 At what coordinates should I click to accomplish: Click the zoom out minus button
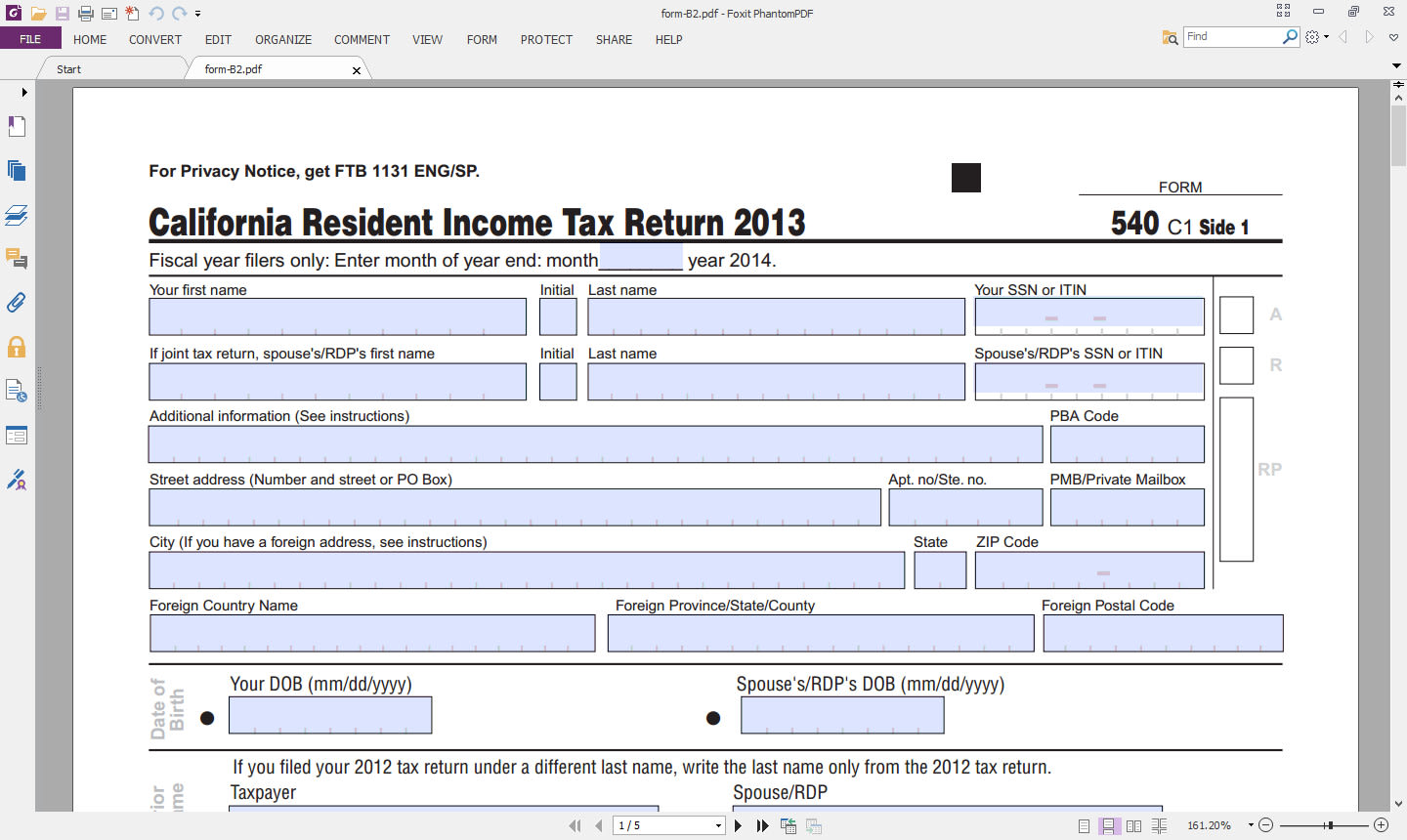coord(1266,826)
